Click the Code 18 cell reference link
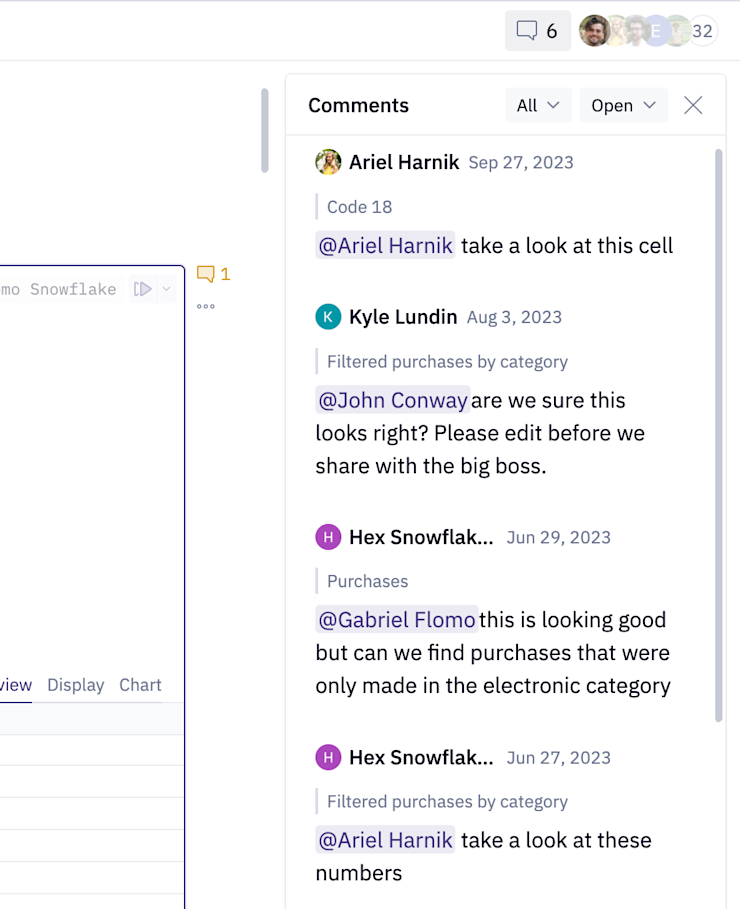 (357, 207)
